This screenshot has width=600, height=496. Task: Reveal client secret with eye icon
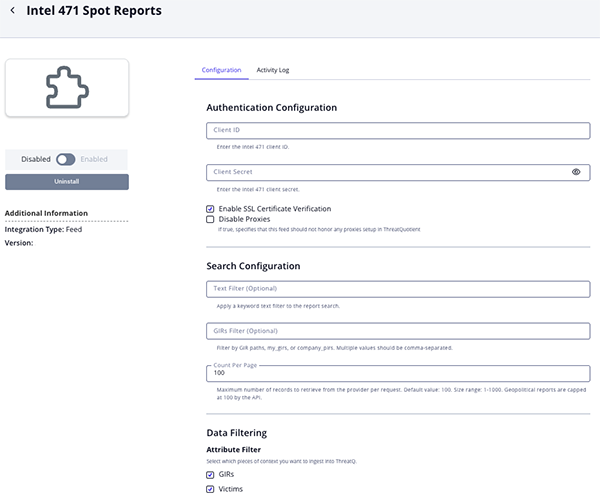pos(576,172)
